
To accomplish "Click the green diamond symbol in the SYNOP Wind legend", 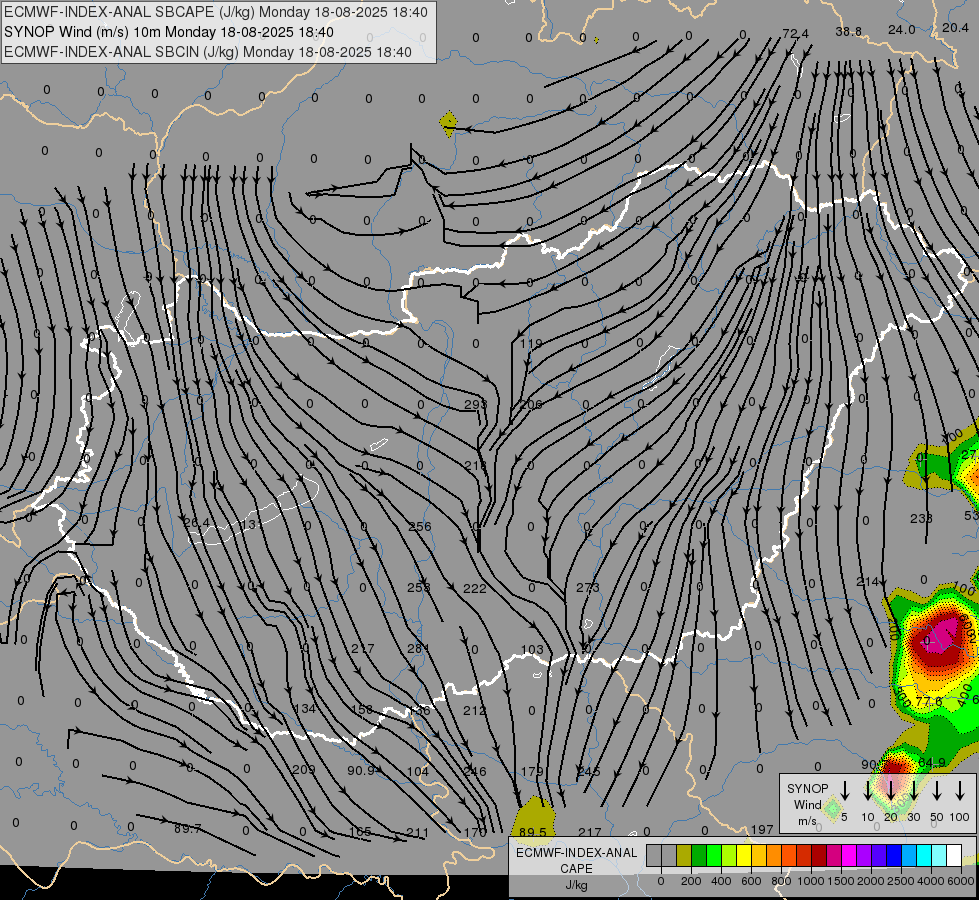I will [x=832, y=809].
